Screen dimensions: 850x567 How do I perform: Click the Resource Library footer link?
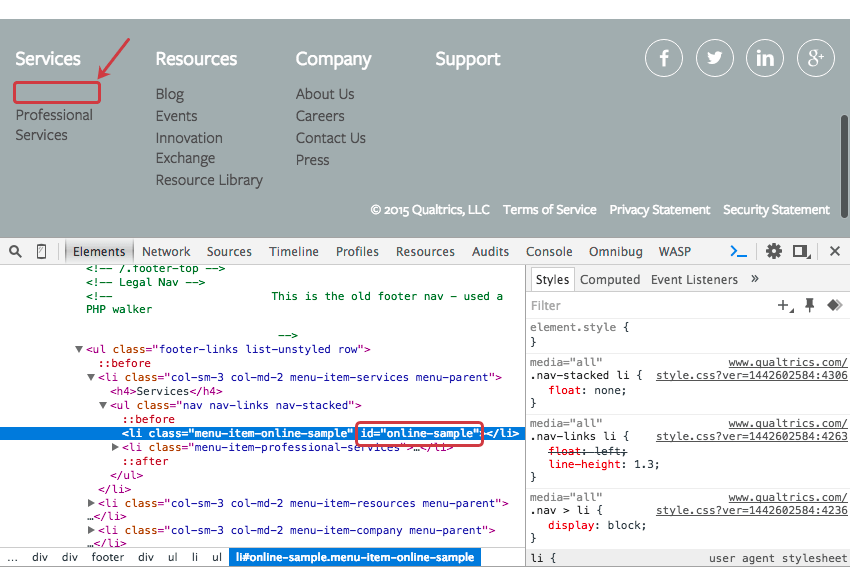click(209, 180)
